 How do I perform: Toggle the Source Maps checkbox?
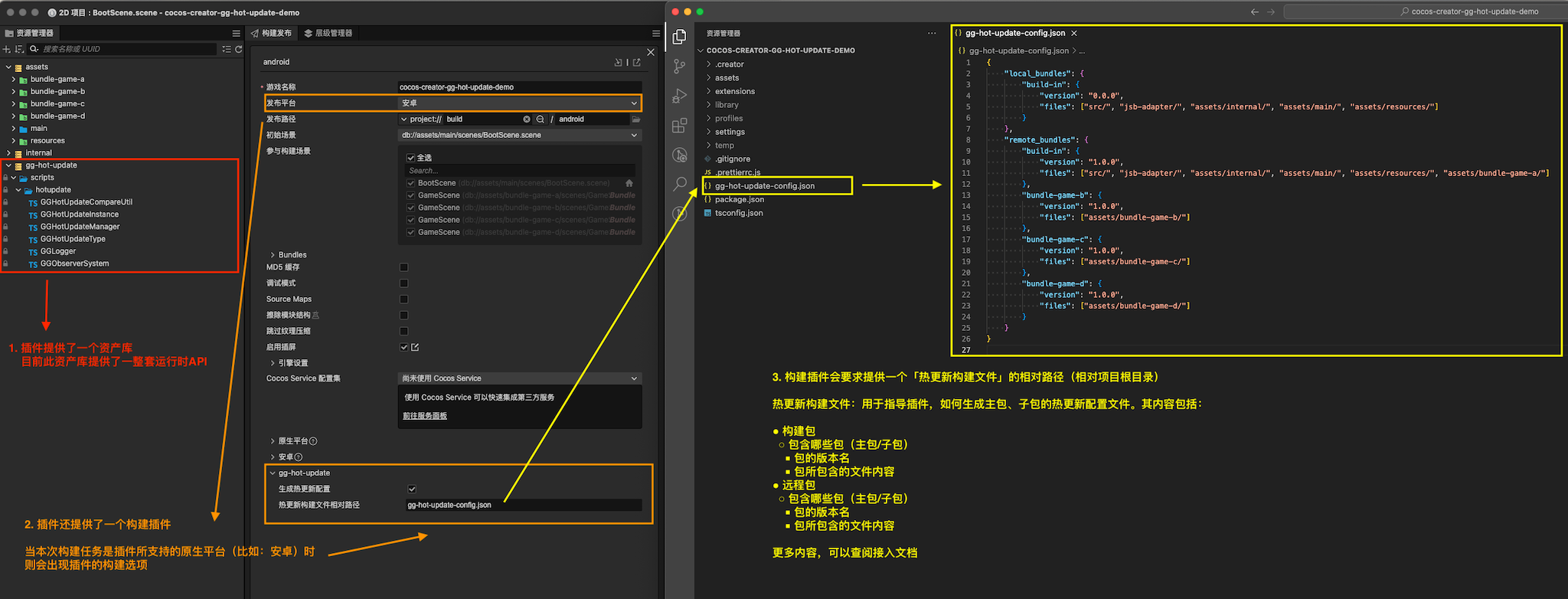[403, 299]
